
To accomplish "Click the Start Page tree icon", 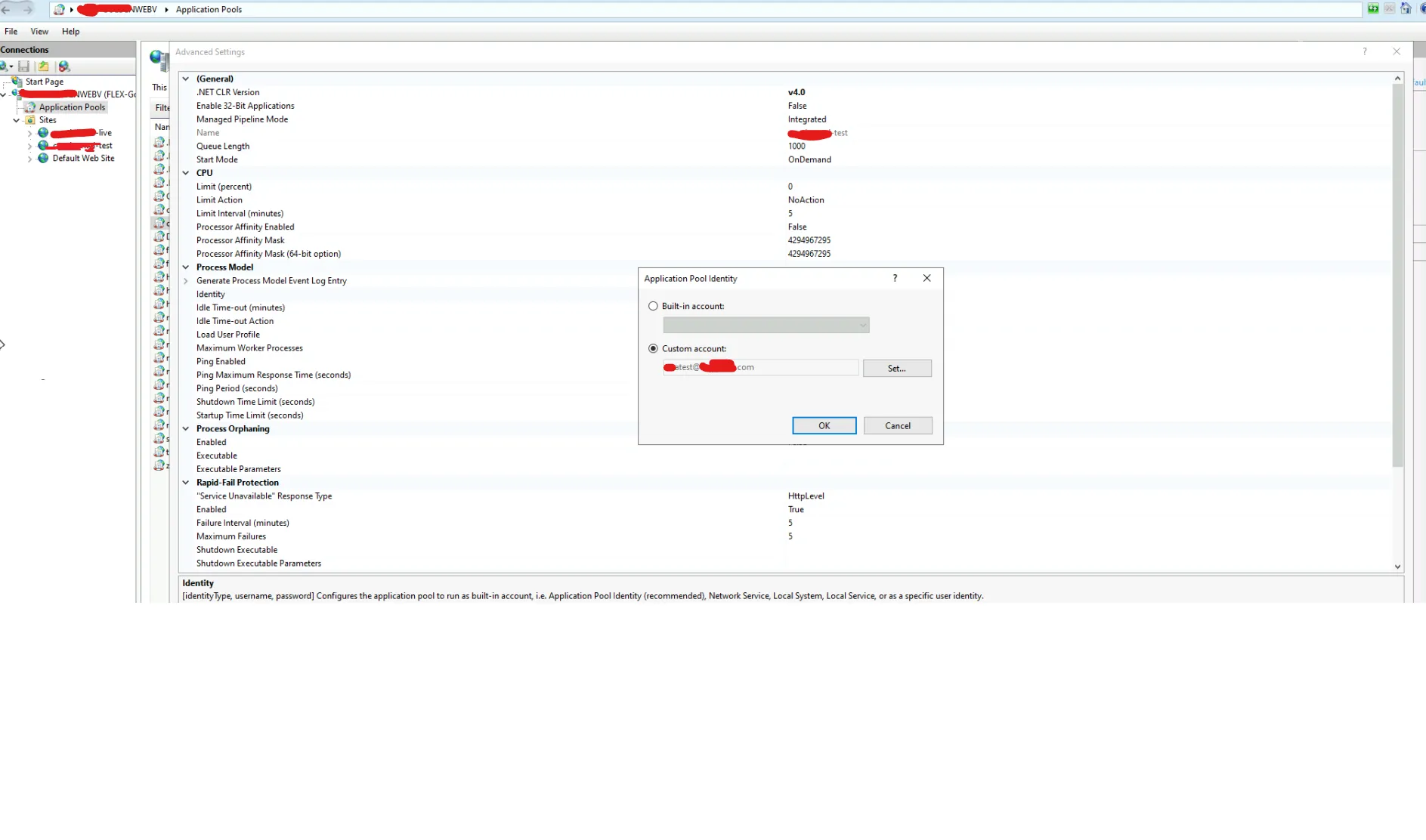I will point(17,82).
